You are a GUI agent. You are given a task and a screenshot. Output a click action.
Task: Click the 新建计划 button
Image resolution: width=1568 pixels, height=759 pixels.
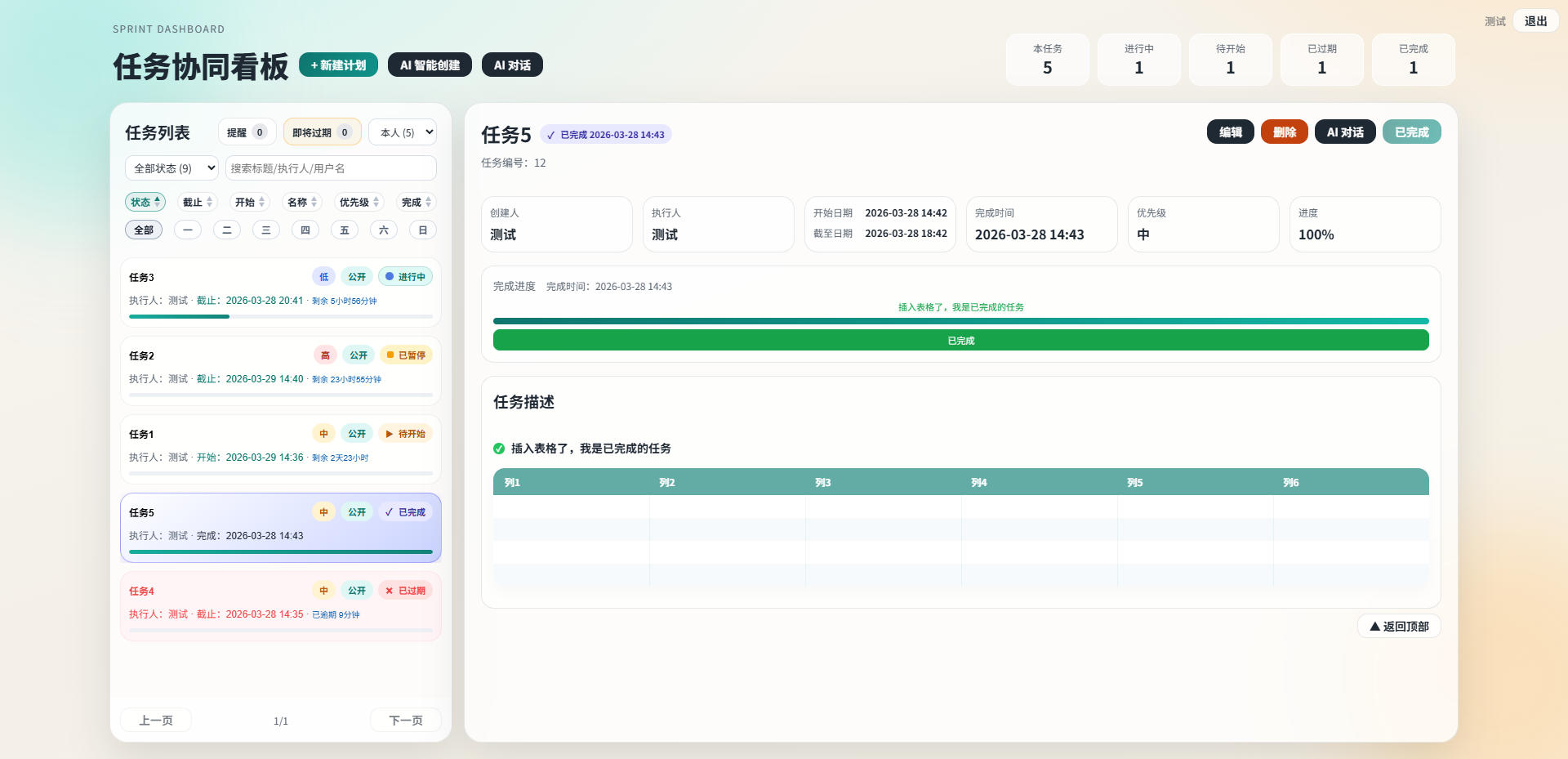[338, 65]
